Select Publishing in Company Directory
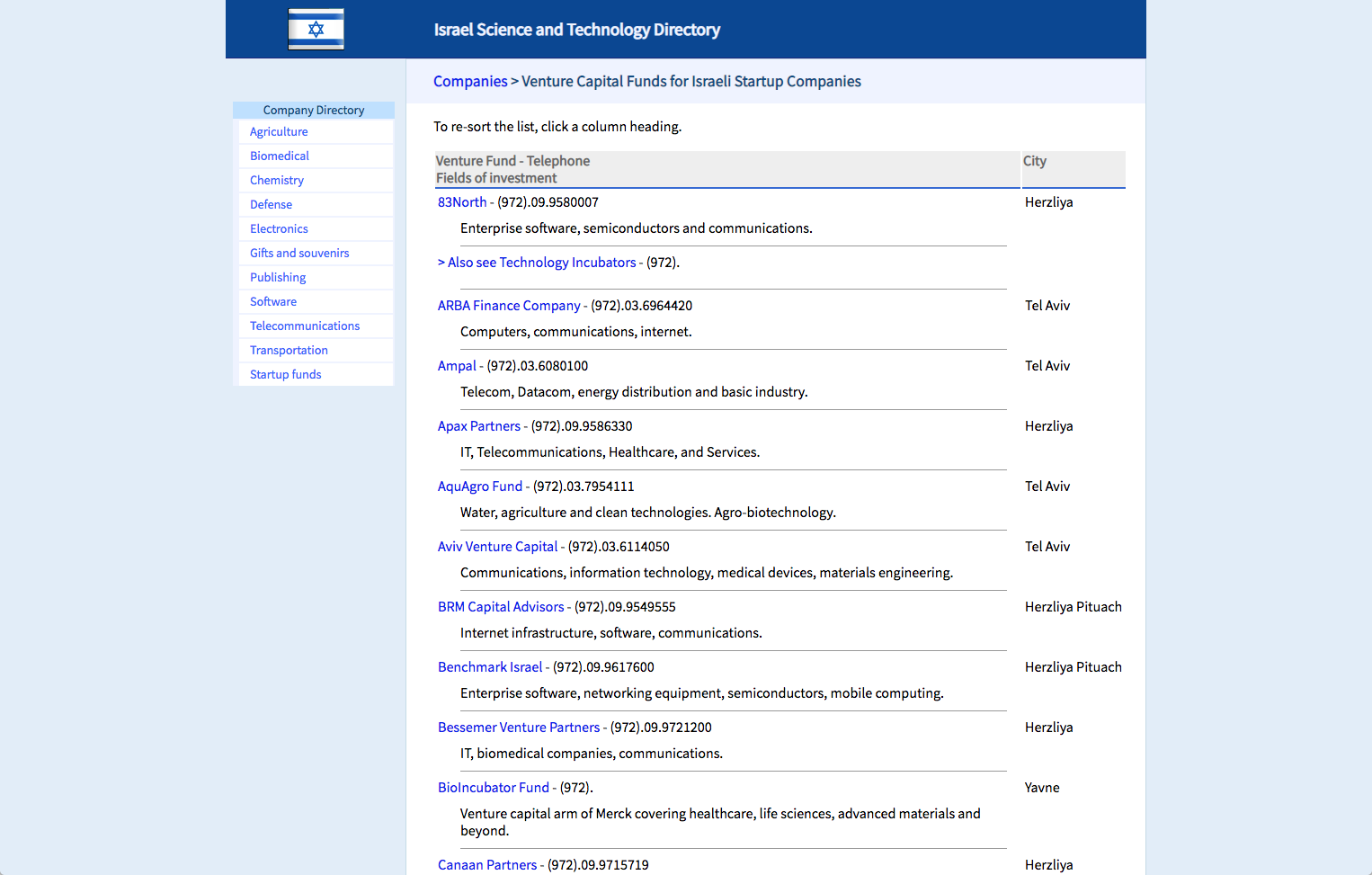 (x=278, y=277)
